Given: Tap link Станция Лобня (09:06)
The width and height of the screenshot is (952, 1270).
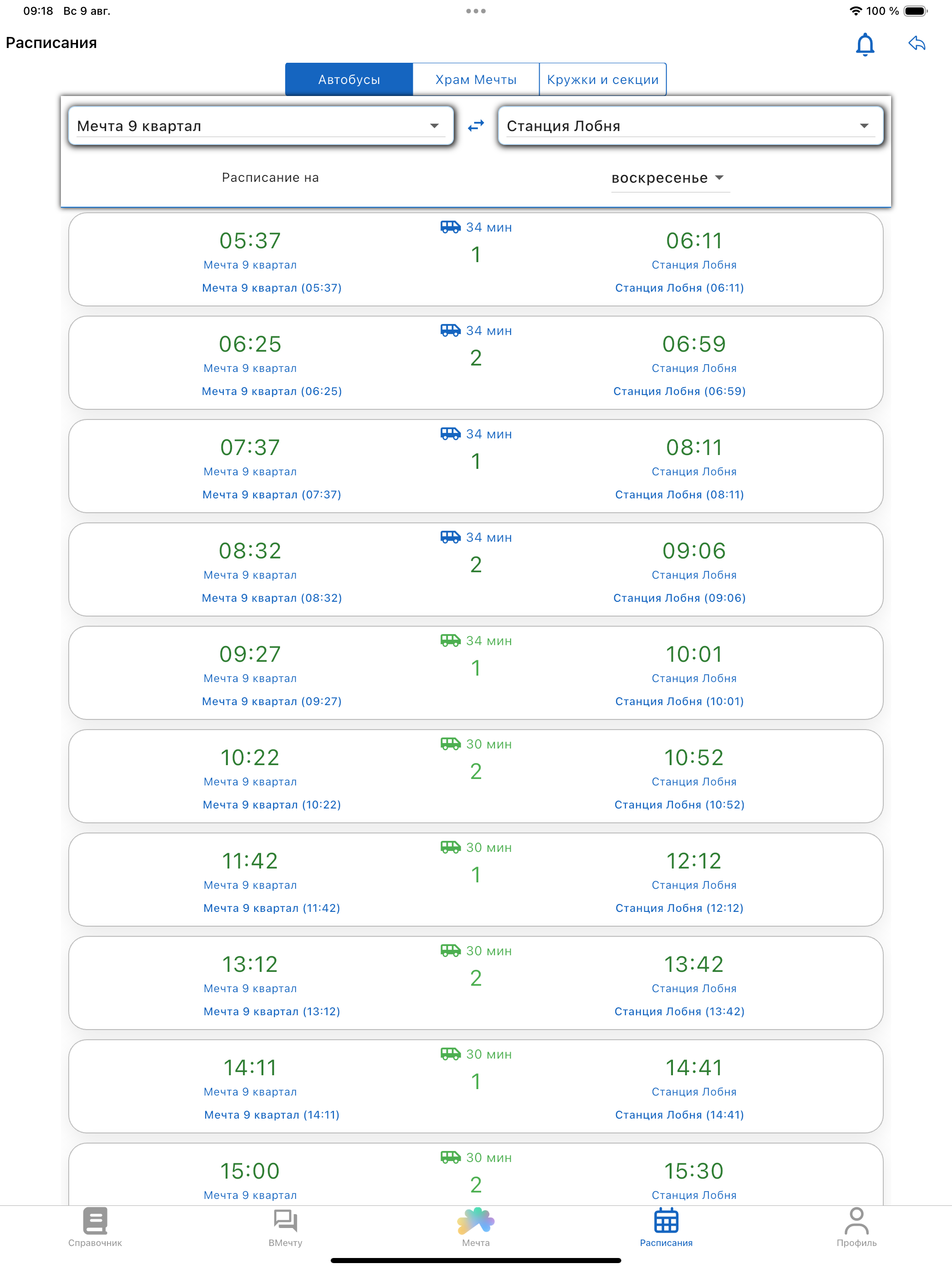Looking at the screenshot, I should click(x=679, y=598).
